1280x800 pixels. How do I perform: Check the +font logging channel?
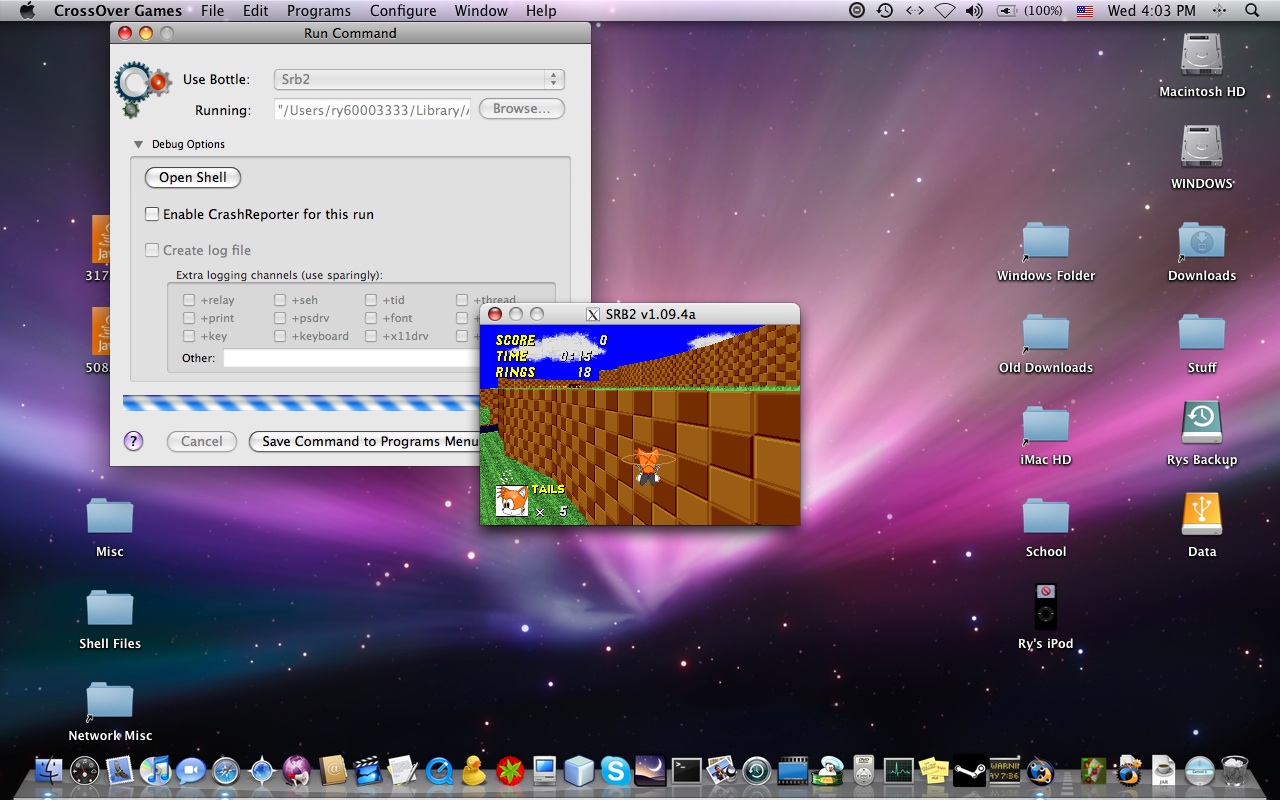pos(371,318)
